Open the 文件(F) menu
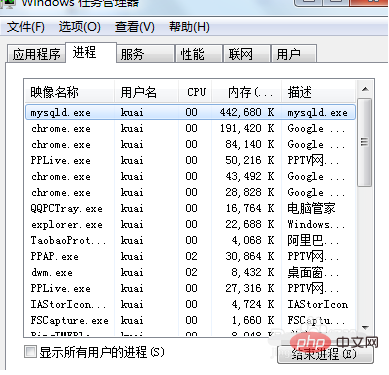This screenshot has height=375, width=389. pyautogui.click(x=26, y=27)
